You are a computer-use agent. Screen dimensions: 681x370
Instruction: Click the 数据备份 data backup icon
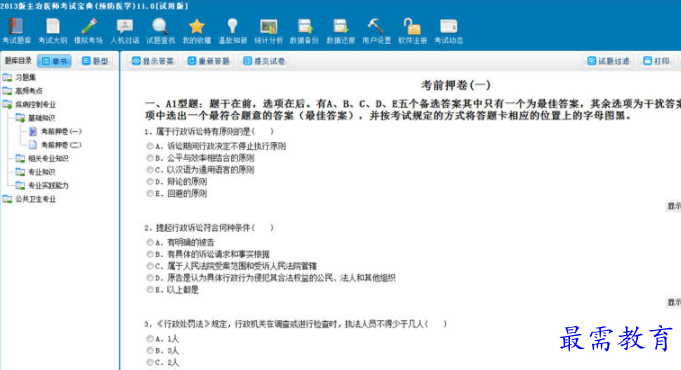pos(304,31)
